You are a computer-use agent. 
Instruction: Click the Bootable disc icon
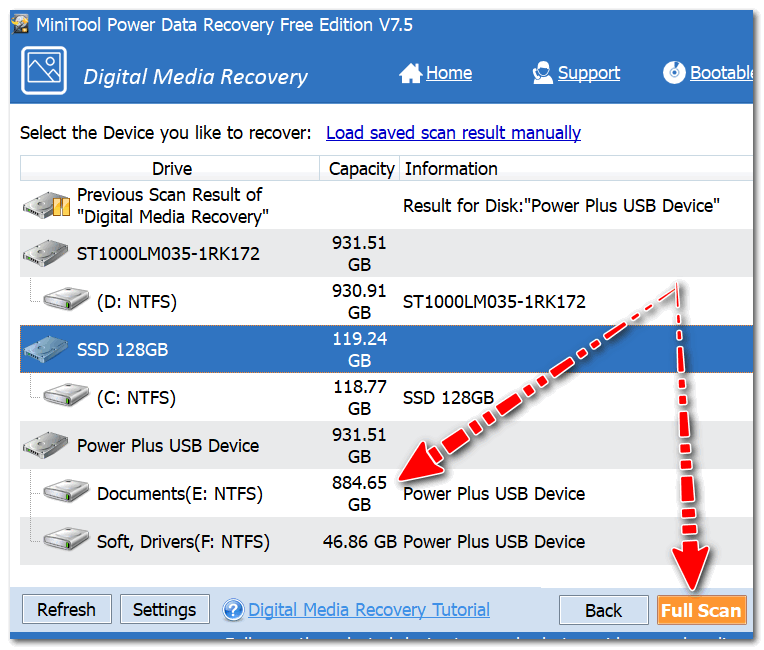pyautogui.click(x=674, y=73)
